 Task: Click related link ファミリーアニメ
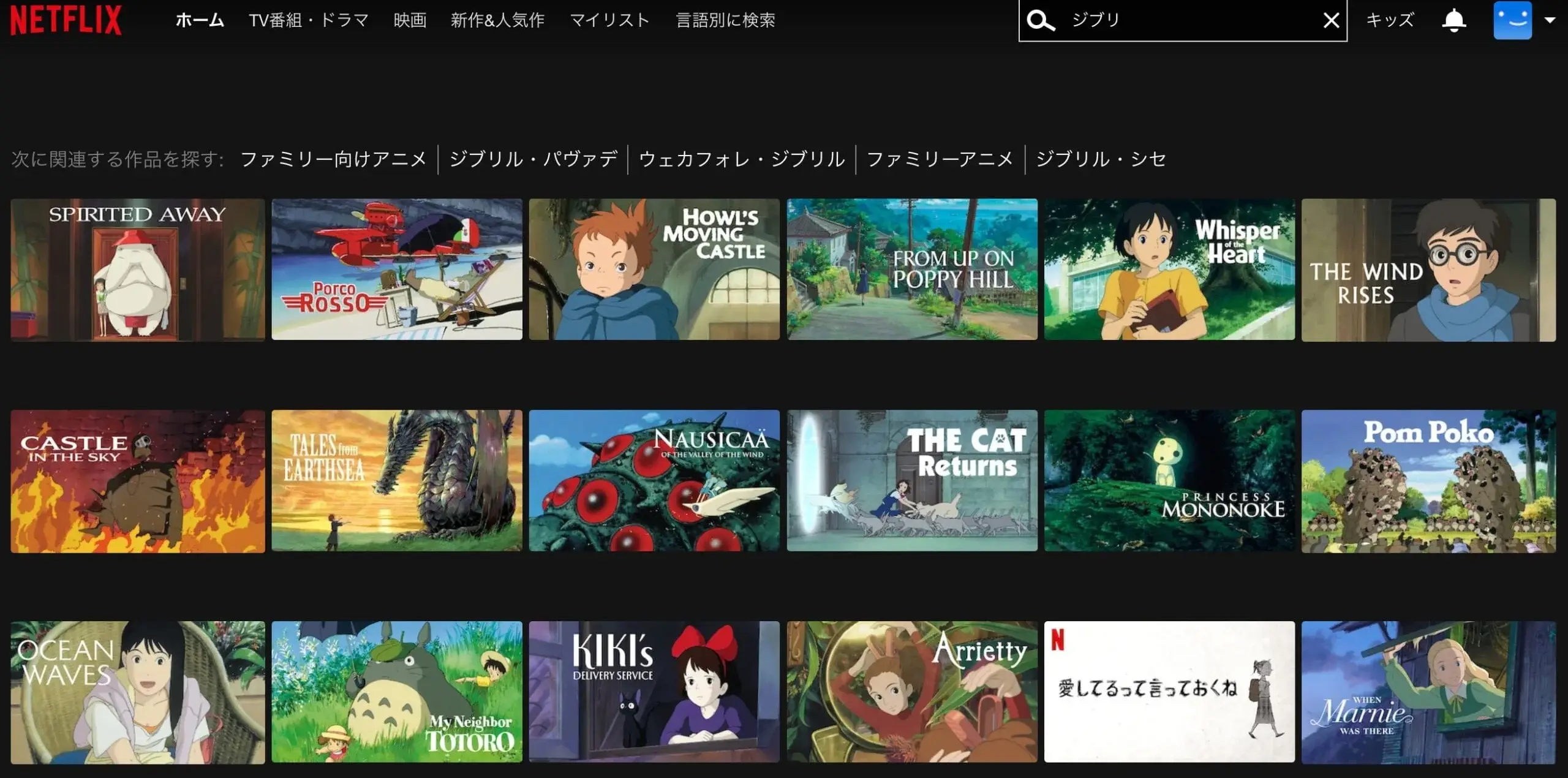click(940, 159)
